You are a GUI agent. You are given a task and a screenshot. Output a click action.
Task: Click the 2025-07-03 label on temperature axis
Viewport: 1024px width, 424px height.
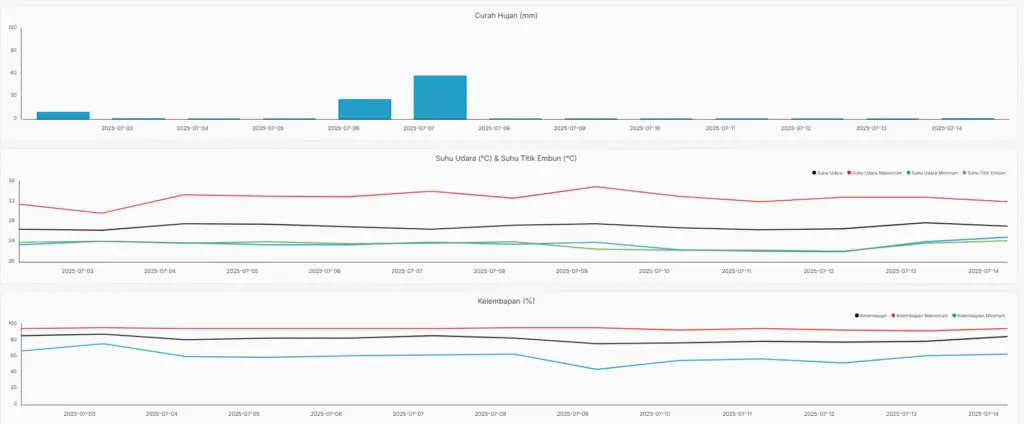click(78, 271)
